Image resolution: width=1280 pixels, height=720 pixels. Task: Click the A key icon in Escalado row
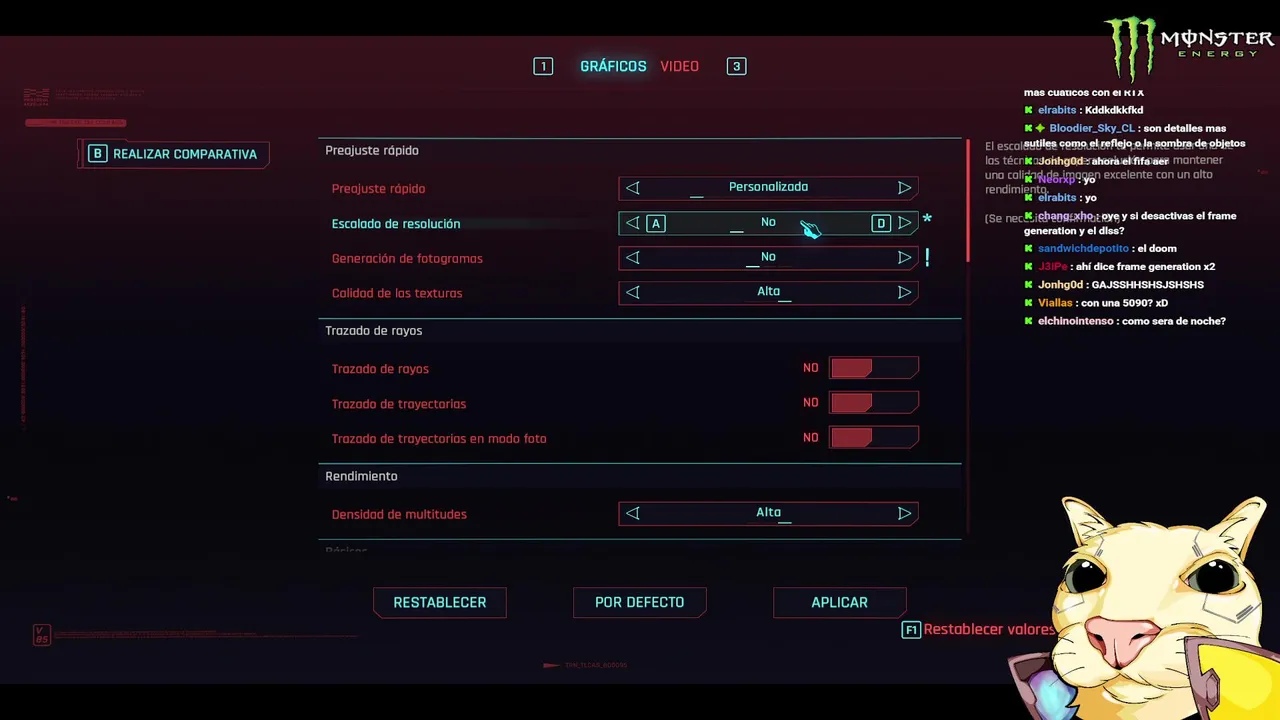pos(656,223)
